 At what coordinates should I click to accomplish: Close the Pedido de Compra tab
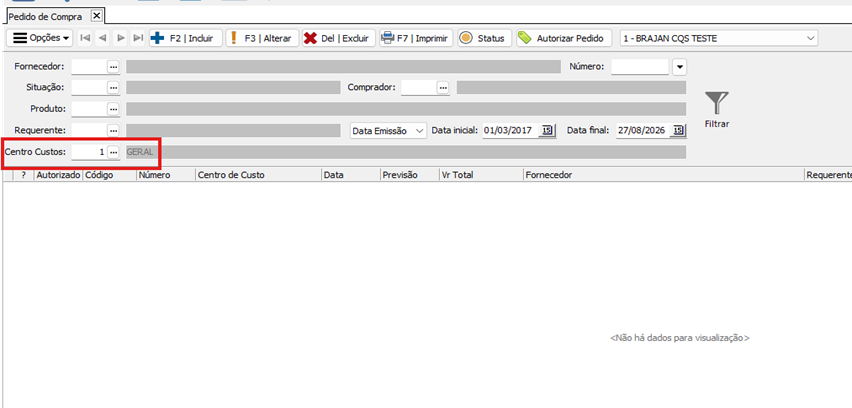click(x=96, y=16)
